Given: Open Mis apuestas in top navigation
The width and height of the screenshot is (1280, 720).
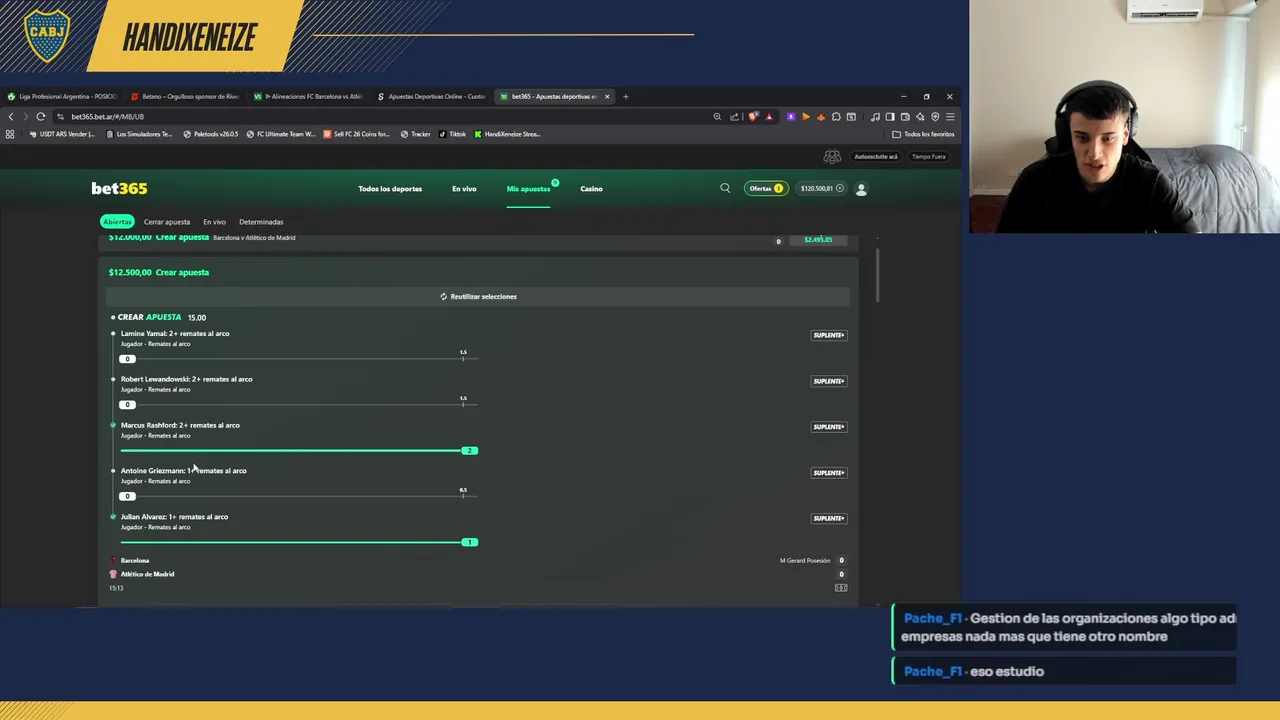Looking at the screenshot, I should [x=528, y=189].
